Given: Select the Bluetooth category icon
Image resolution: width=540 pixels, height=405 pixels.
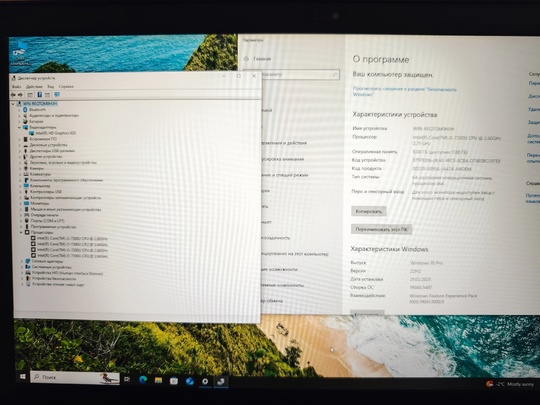Looking at the screenshot, I should [x=25, y=110].
